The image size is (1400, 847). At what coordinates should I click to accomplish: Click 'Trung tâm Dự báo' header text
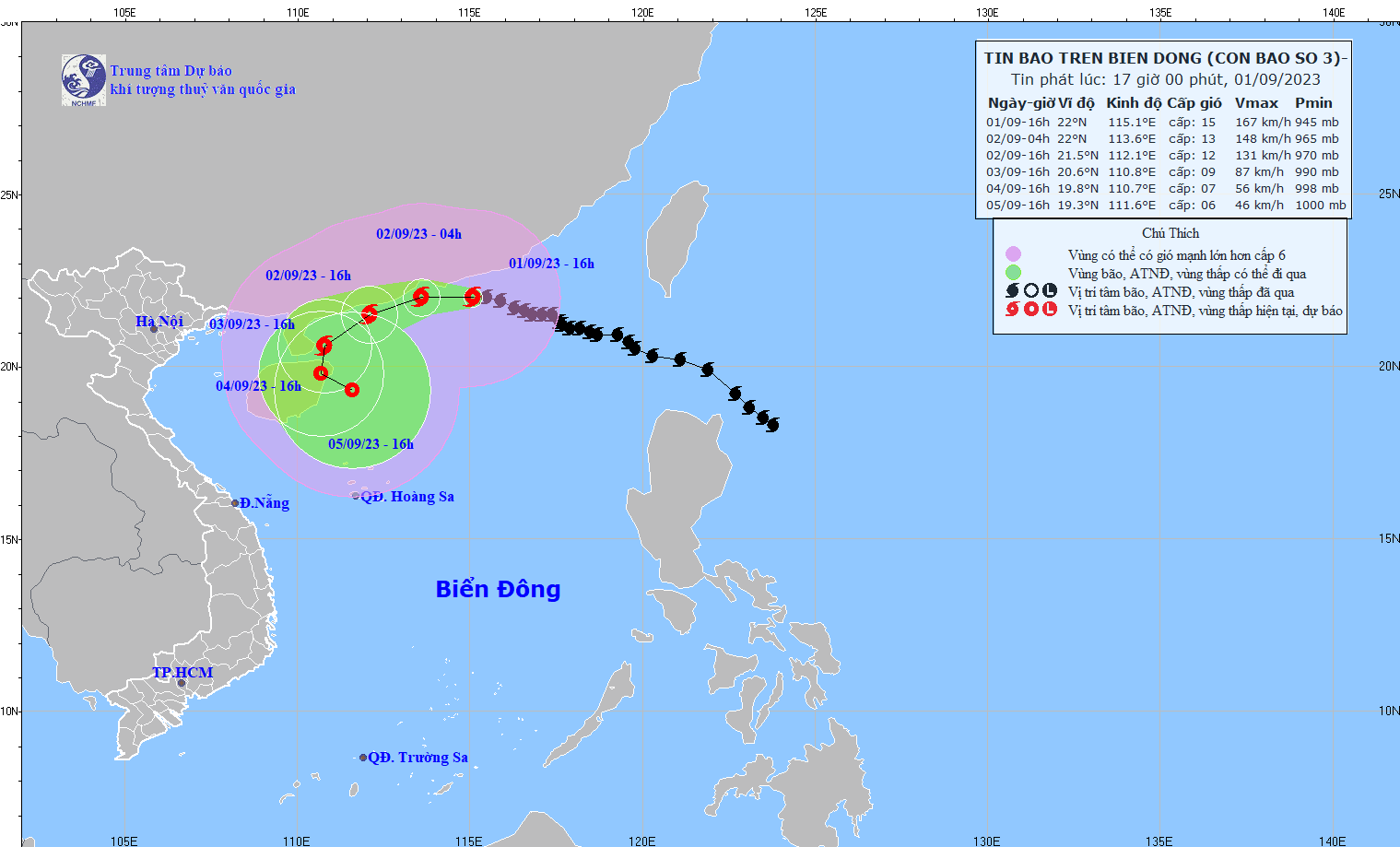coord(171,71)
